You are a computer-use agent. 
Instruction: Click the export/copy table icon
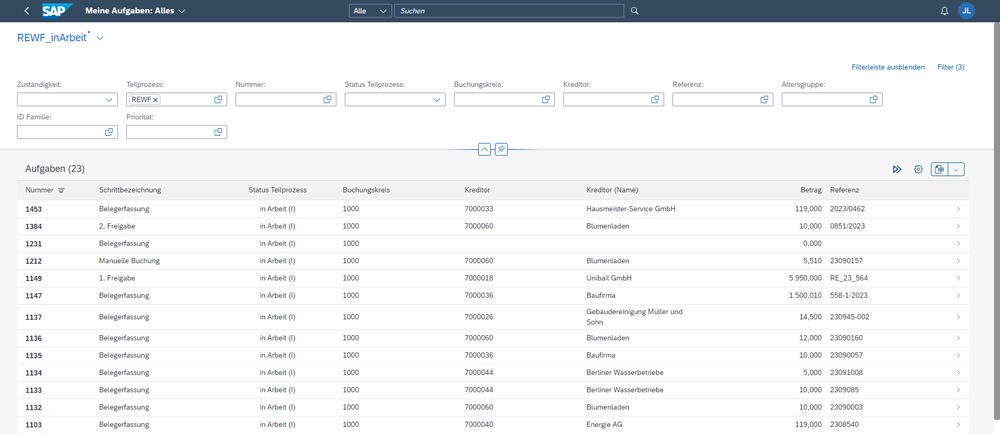(939, 170)
